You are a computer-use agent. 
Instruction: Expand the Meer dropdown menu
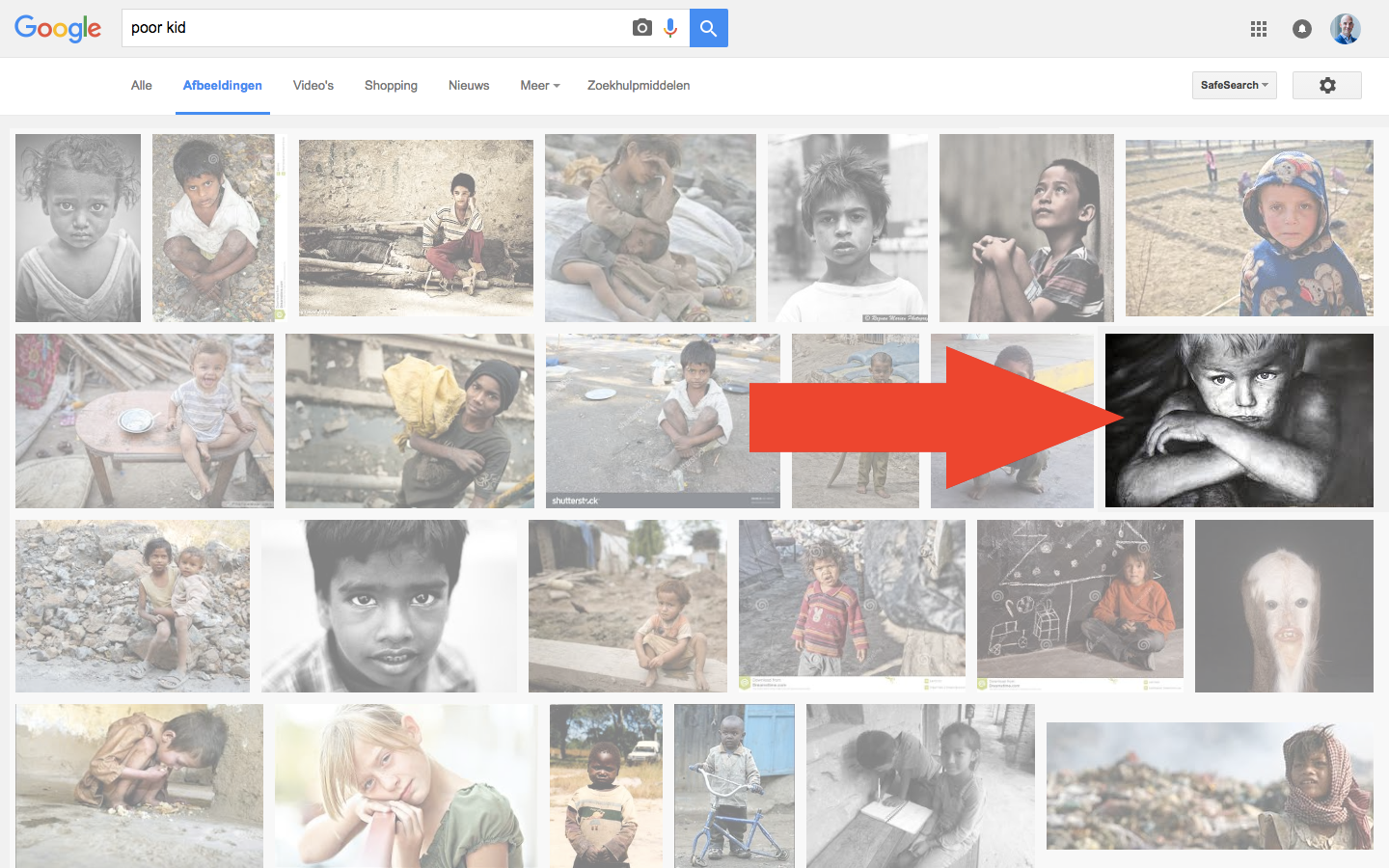tap(539, 85)
